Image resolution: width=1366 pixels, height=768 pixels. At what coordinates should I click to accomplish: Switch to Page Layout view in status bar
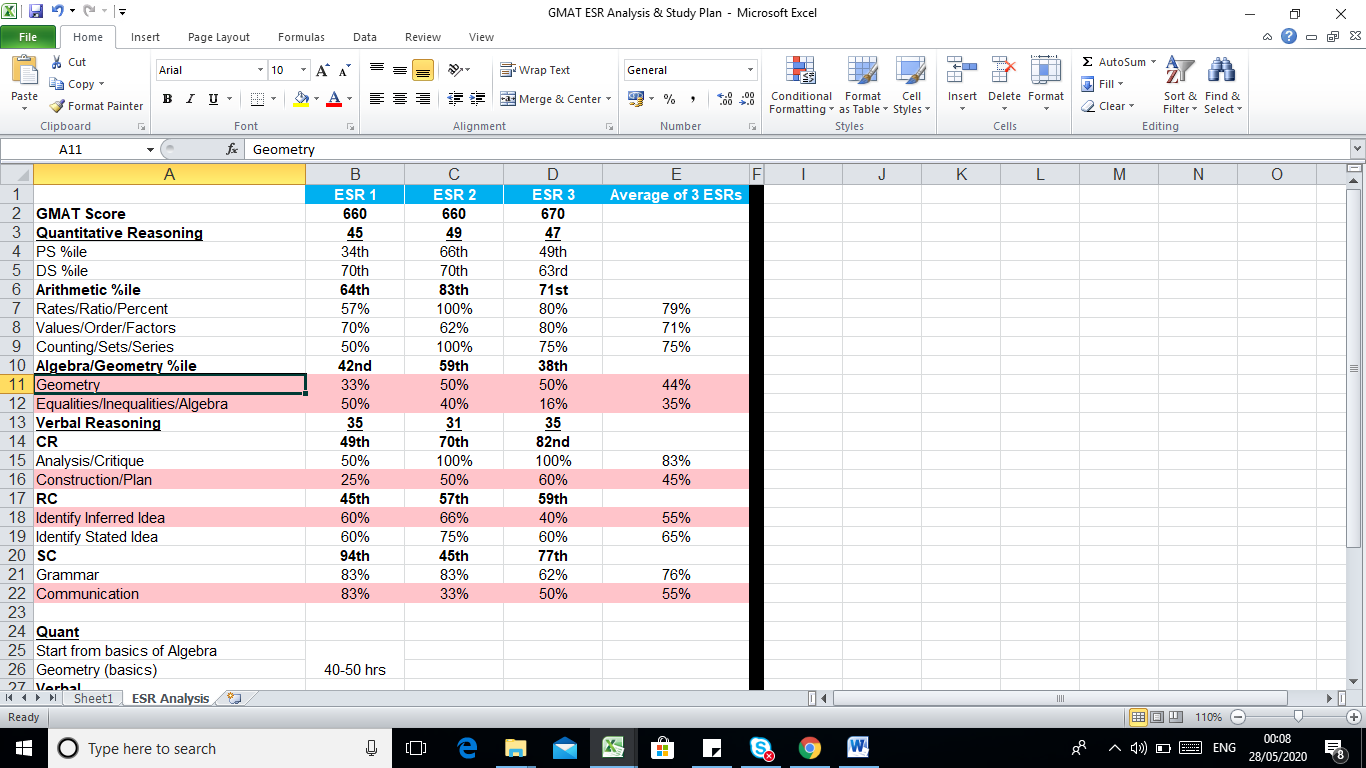pos(1158,717)
